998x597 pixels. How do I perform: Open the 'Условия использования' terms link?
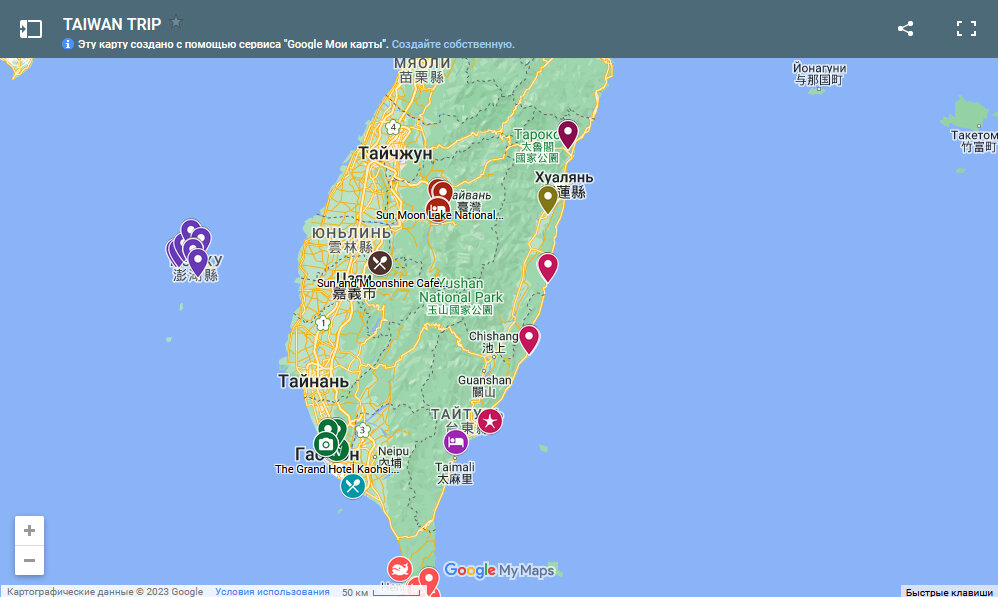click(x=272, y=591)
